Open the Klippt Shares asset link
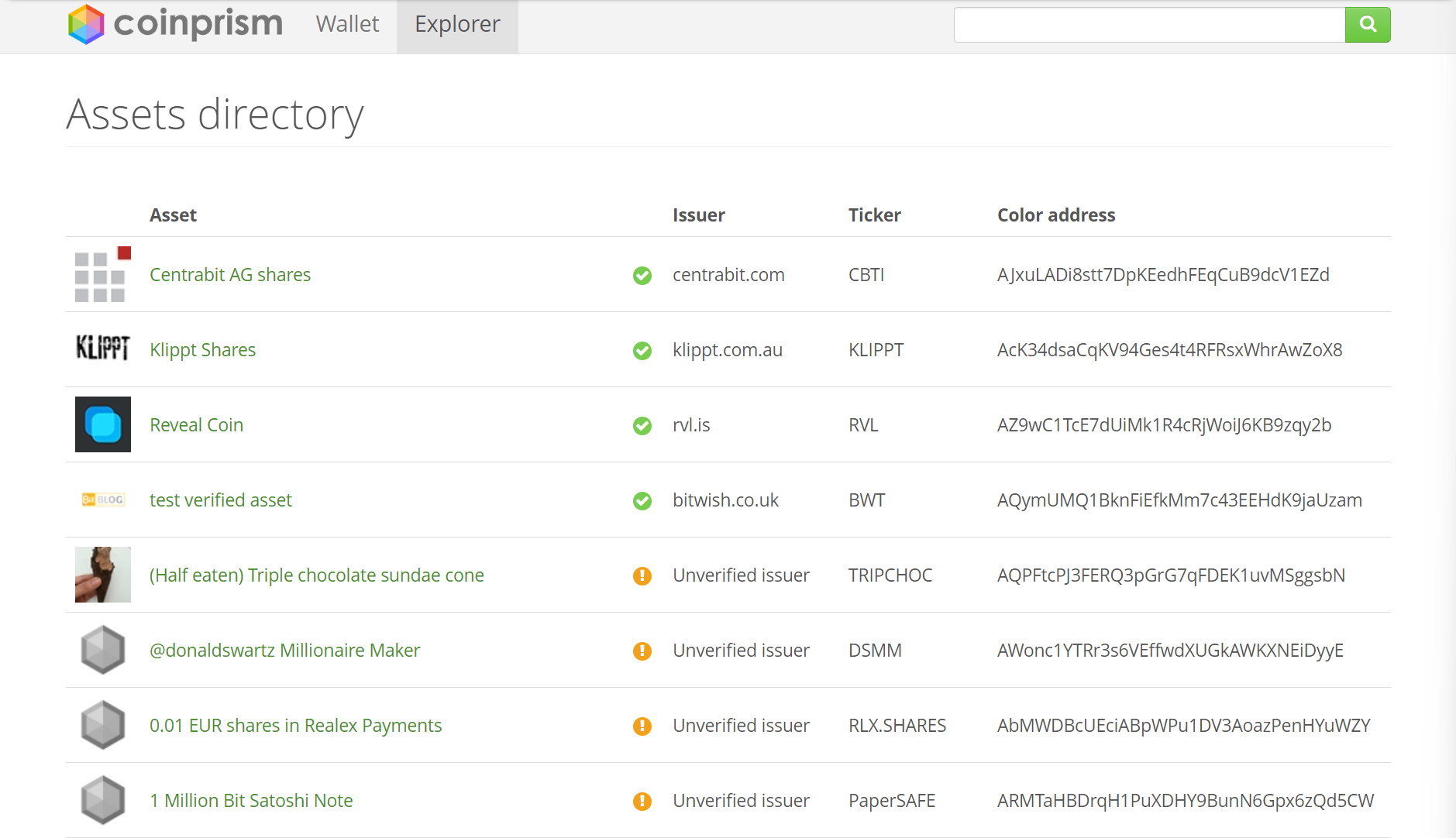Screen dimensions: 1456x838 [x=202, y=350]
